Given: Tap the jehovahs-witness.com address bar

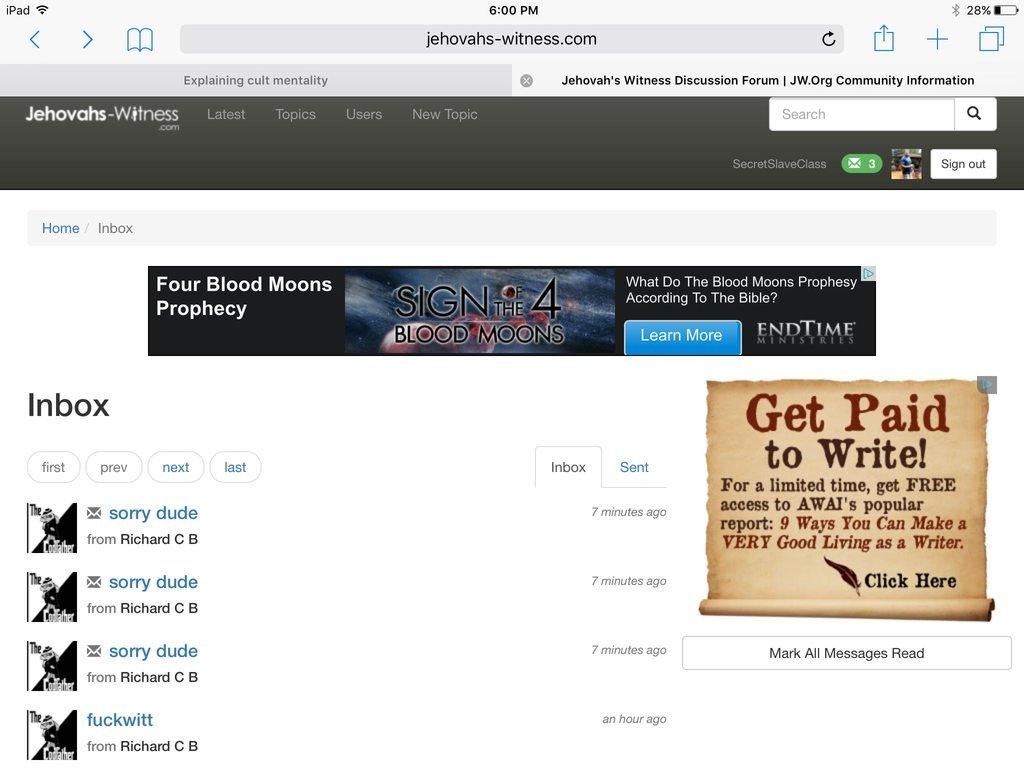Looking at the screenshot, I should (x=511, y=39).
